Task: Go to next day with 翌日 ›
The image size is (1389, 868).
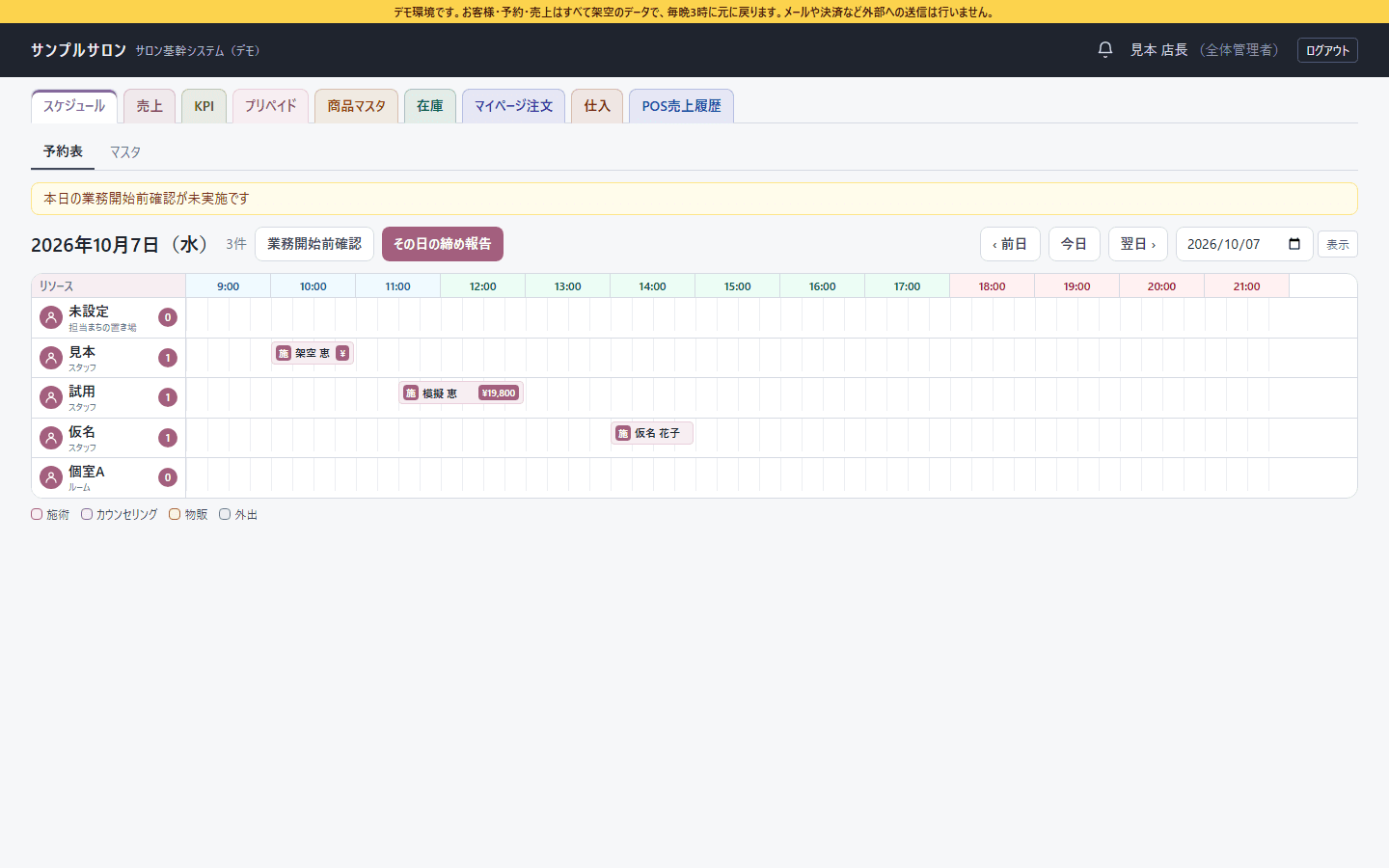Action: [1138, 244]
